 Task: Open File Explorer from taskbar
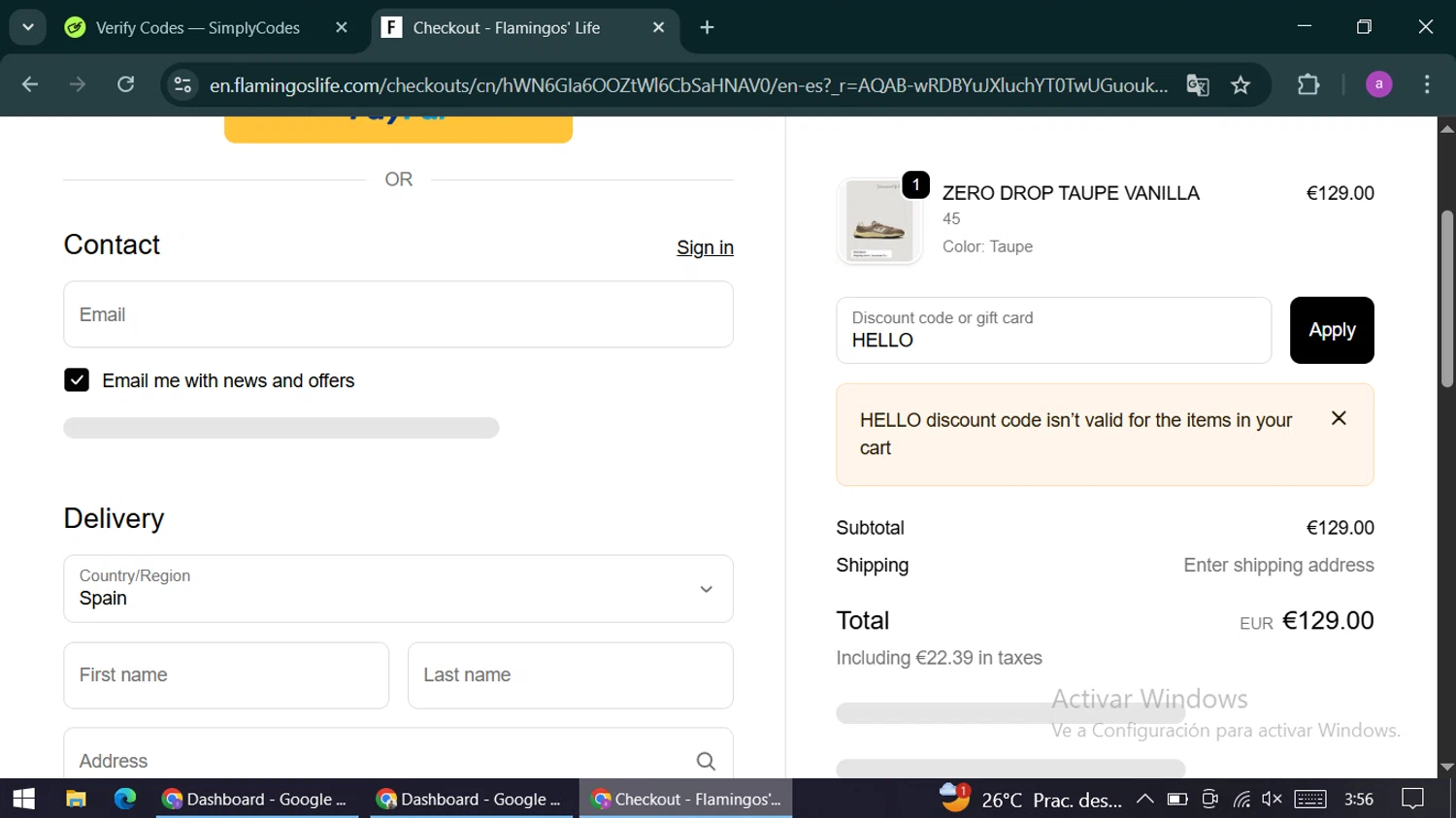76,799
